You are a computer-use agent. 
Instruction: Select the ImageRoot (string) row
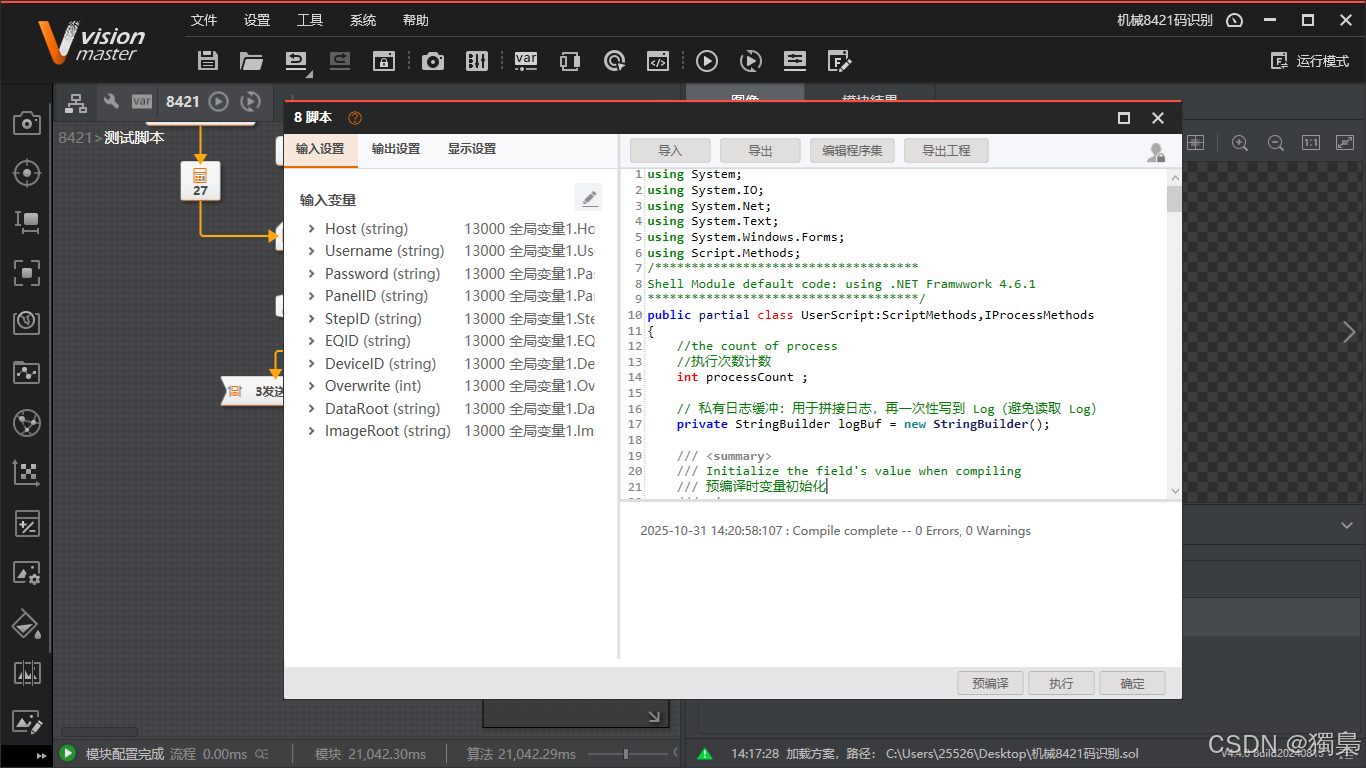pyautogui.click(x=450, y=431)
